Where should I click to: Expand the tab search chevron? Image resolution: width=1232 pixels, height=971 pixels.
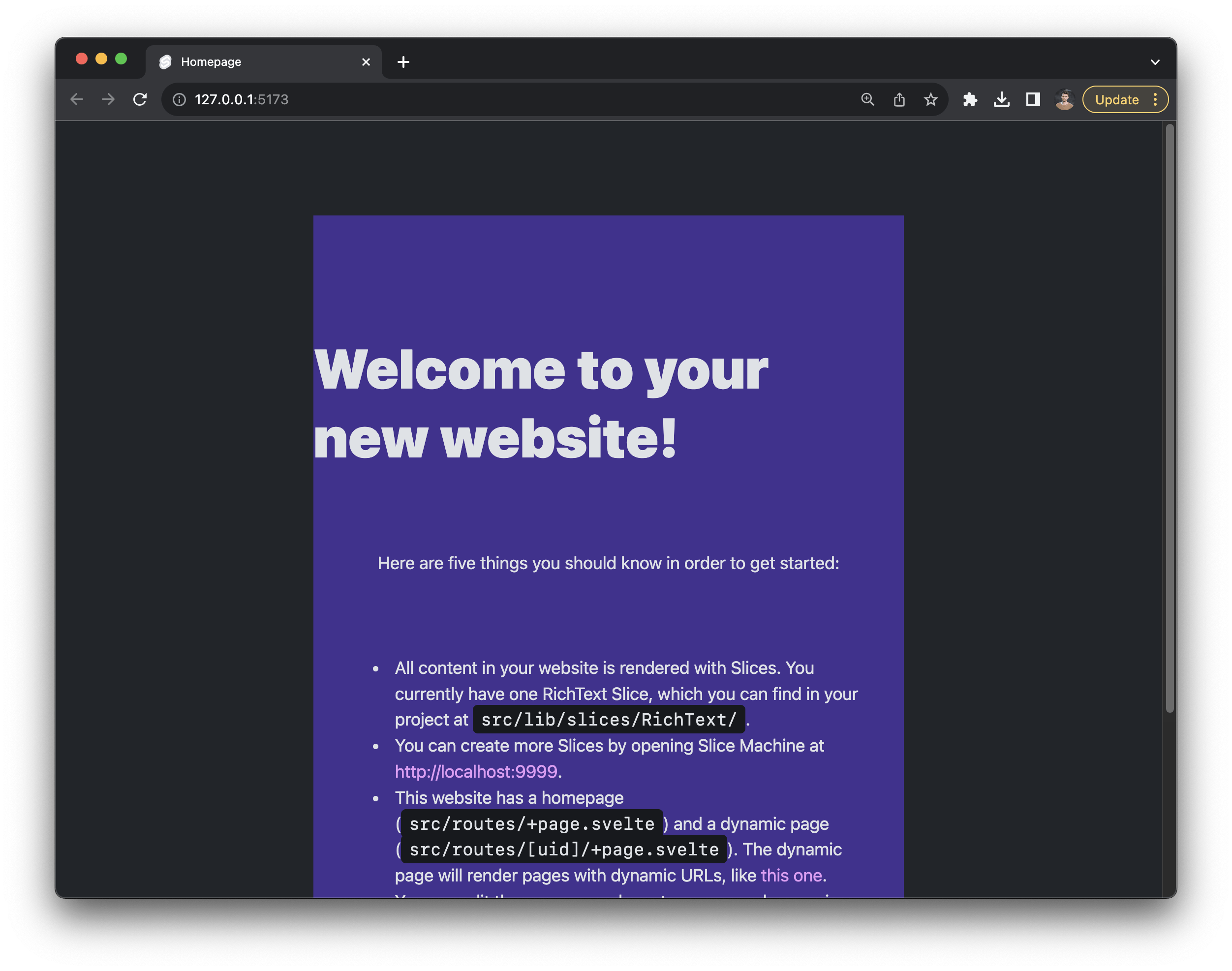tap(1155, 62)
